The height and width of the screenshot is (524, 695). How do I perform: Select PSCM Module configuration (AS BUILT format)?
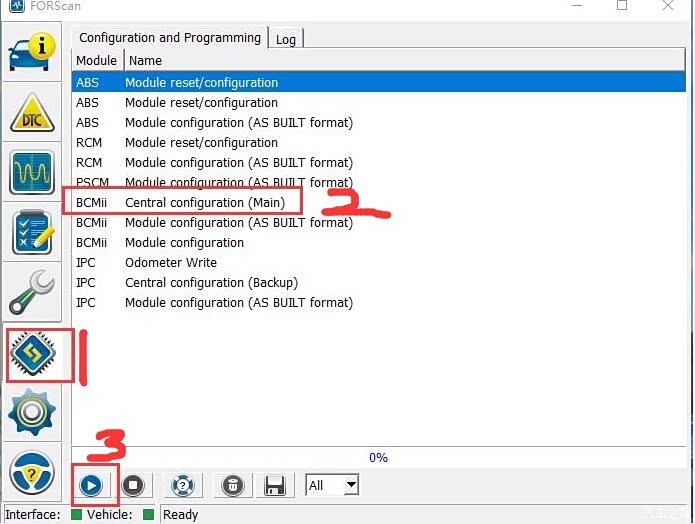[379, 182]
